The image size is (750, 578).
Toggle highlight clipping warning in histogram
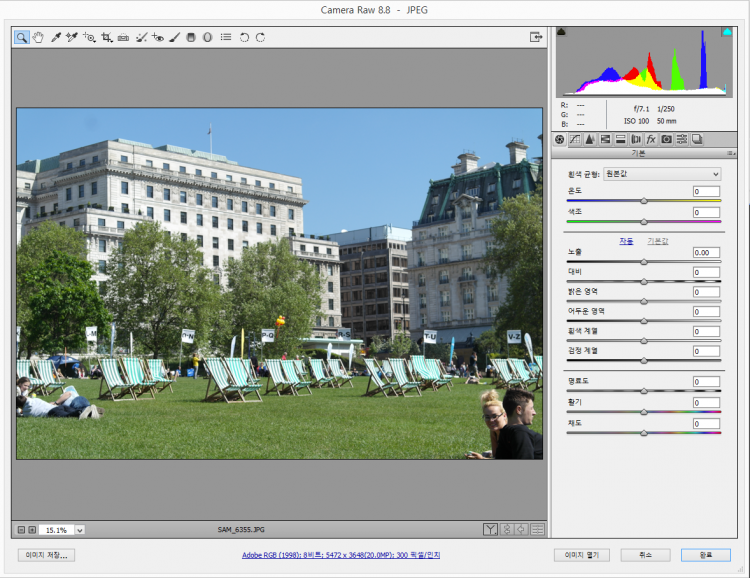727,32
